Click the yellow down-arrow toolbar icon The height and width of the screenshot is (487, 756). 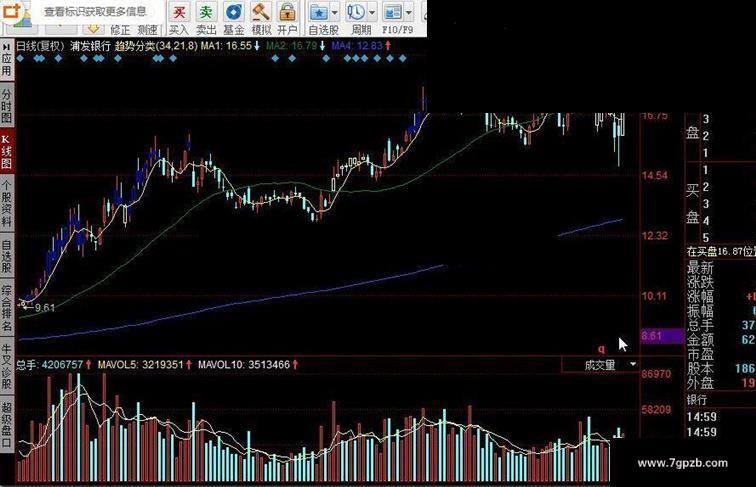(94, 29)
